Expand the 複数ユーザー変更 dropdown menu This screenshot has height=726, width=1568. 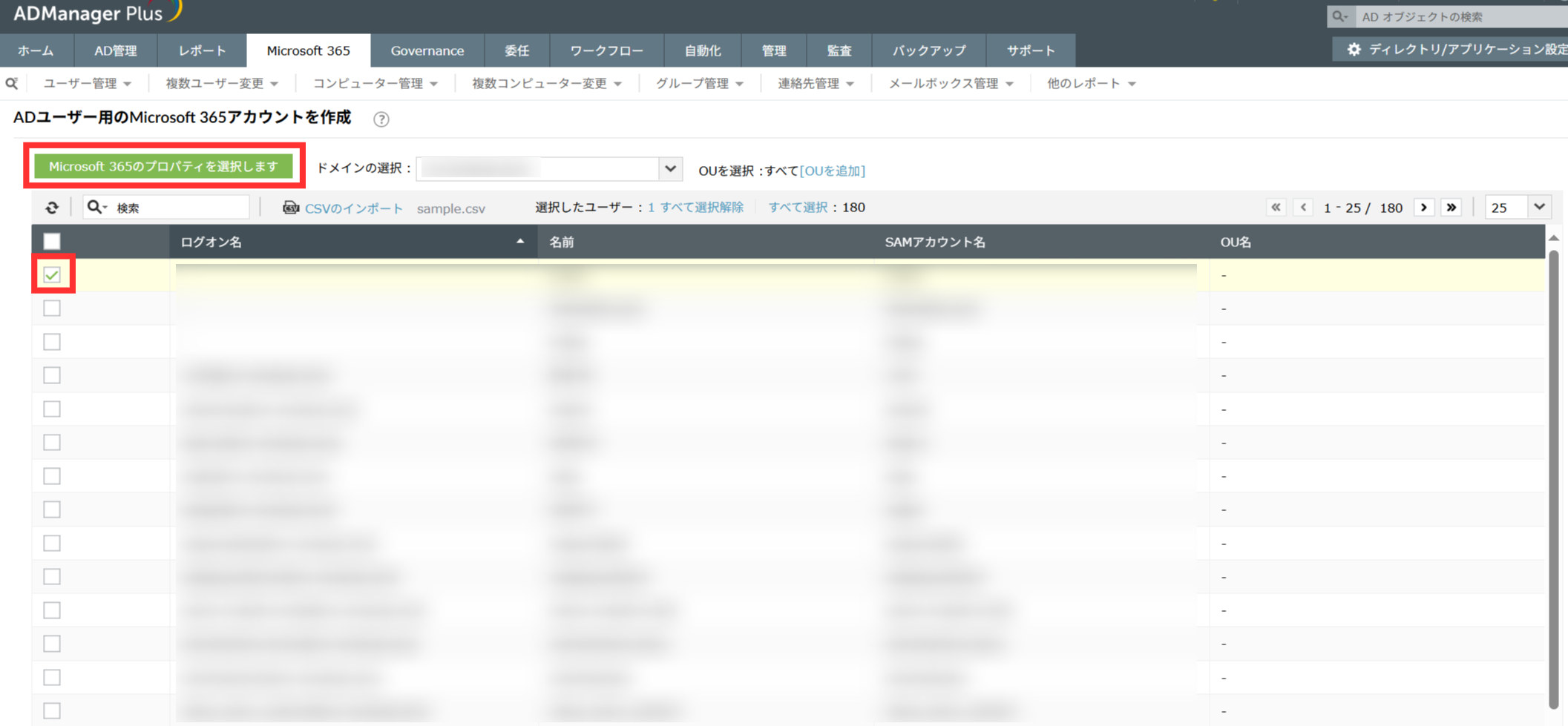(222, 84)
